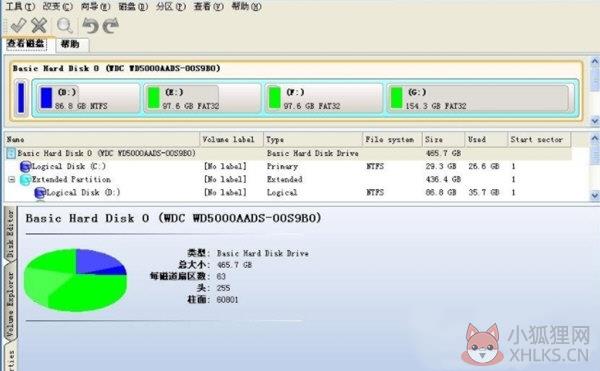Select the Logical Disk (C:) row icon
Screen dimensions: 600x371
[x=25, y=166]
